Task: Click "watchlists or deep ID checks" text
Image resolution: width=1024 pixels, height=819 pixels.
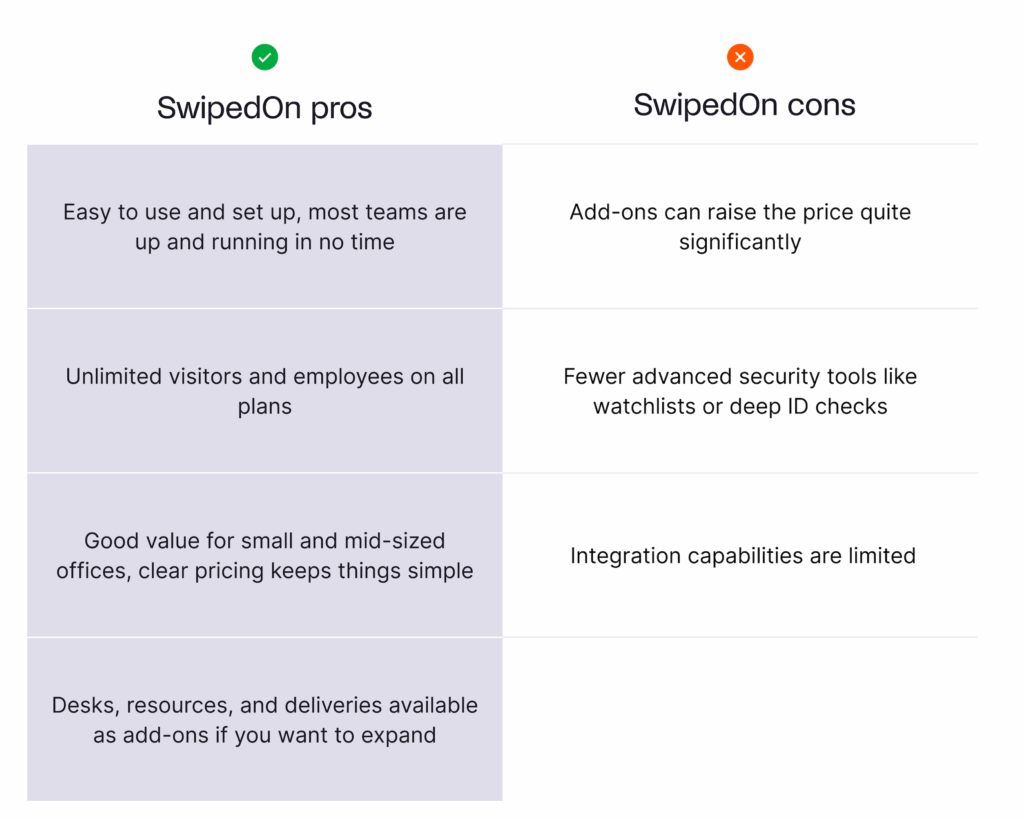Action: tap(740, 407)
